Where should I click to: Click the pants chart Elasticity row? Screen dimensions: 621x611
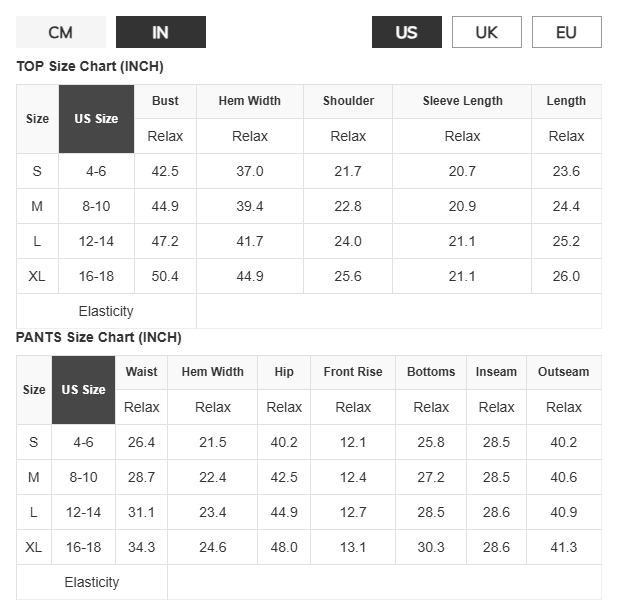[309, 582]
